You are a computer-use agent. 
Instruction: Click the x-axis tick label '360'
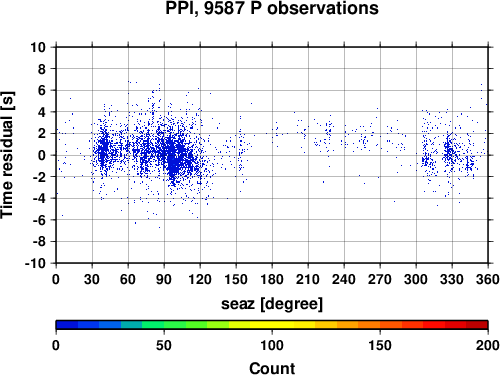coord(488,279)
